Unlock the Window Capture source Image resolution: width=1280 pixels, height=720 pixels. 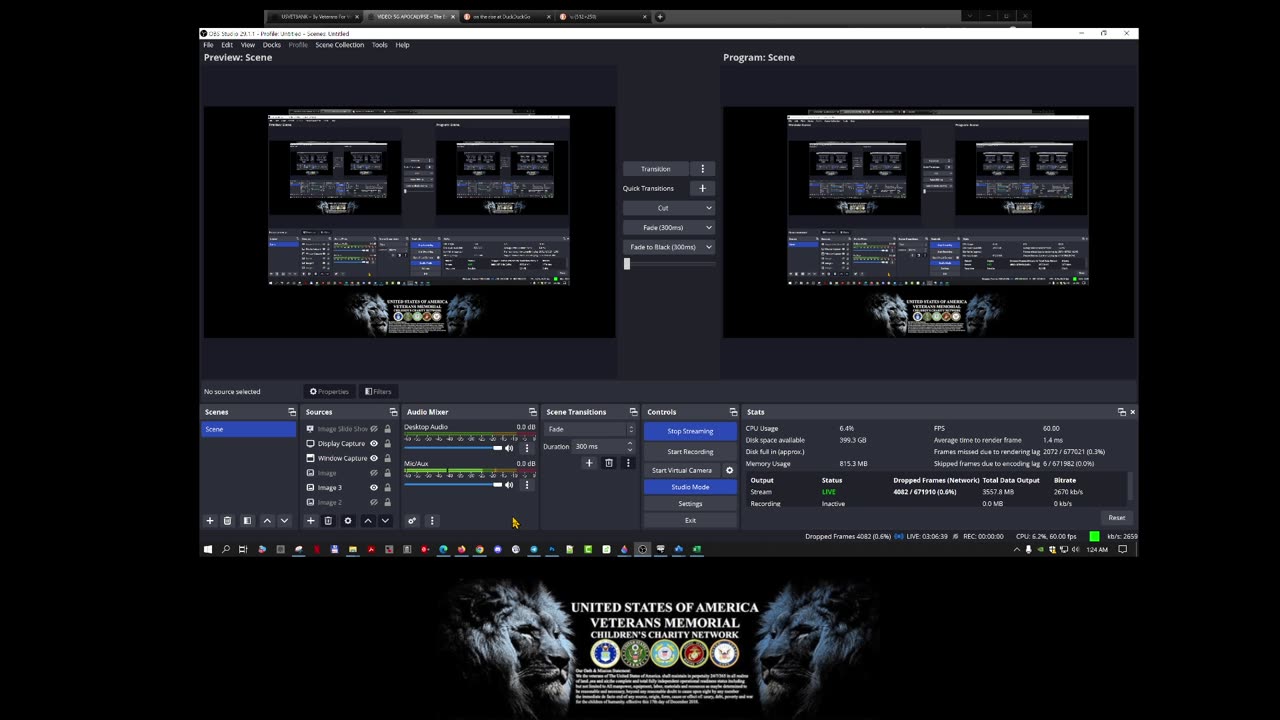388,458
